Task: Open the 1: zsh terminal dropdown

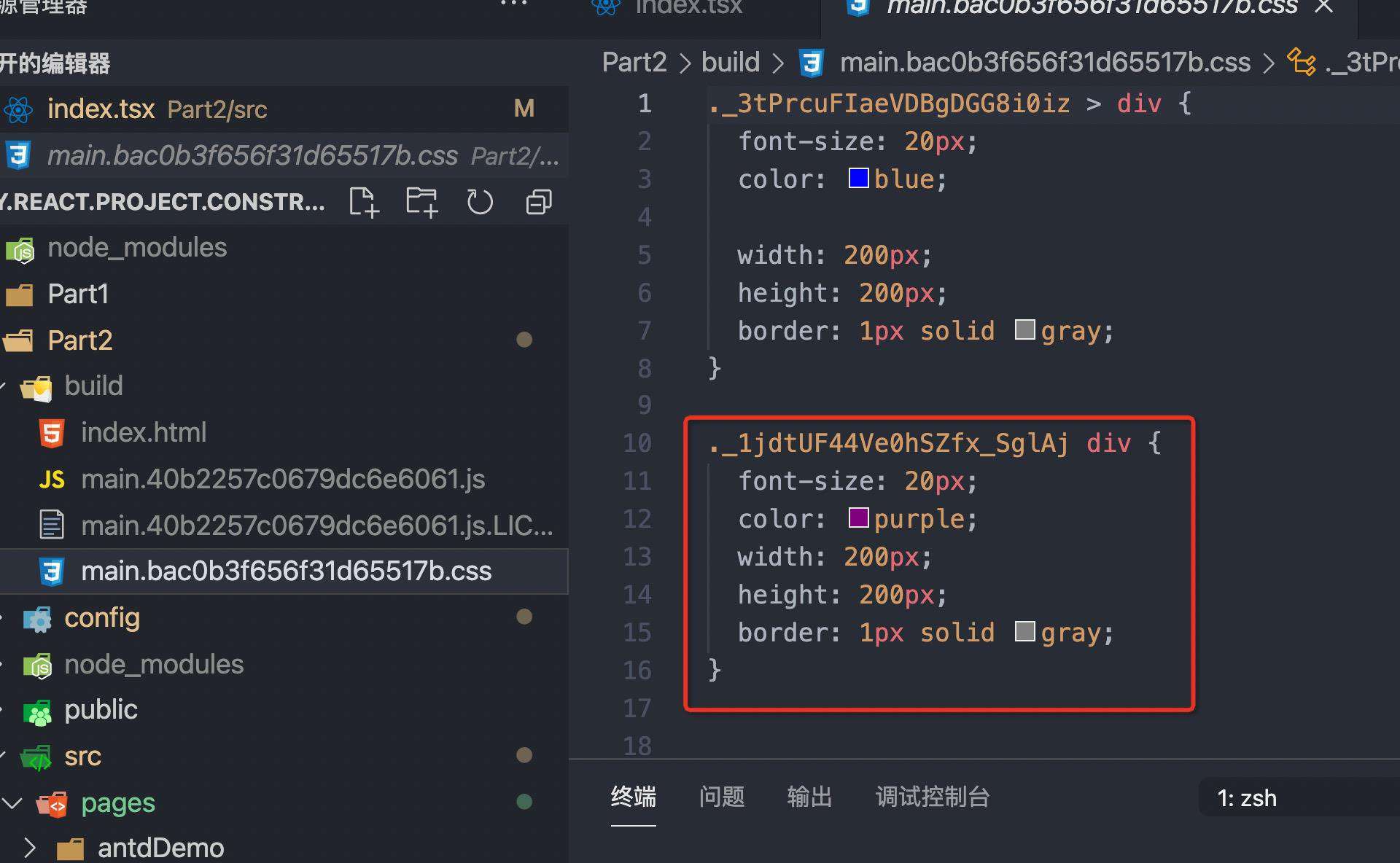Action: [x=1299, y=797]
